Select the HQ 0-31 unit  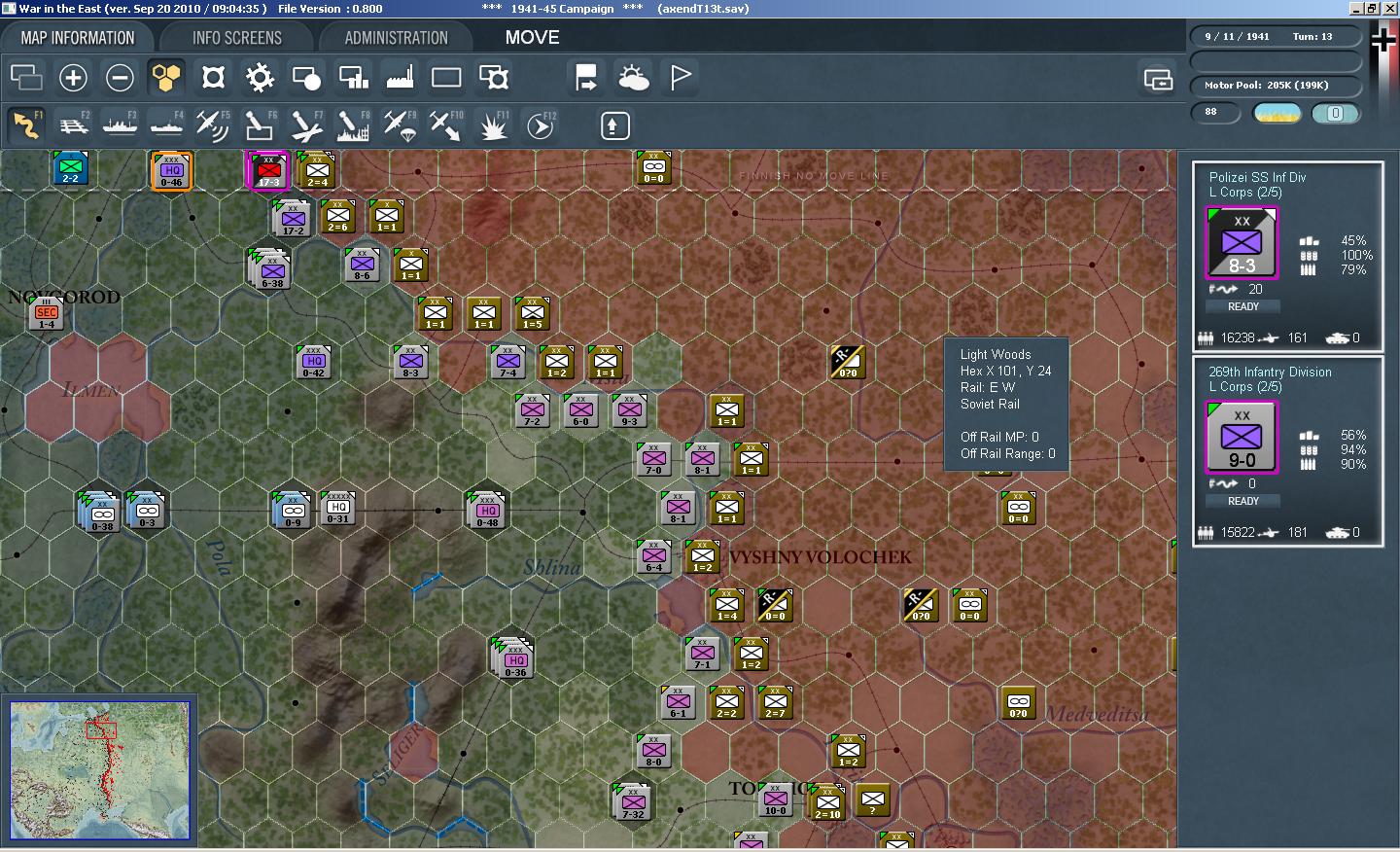337,507
